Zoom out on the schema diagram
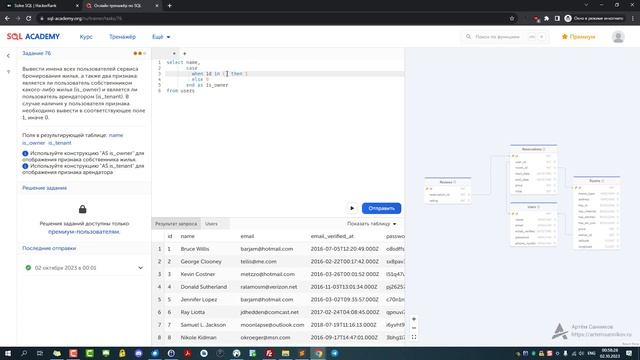This screenshot has width=640, height=360. 414,328
